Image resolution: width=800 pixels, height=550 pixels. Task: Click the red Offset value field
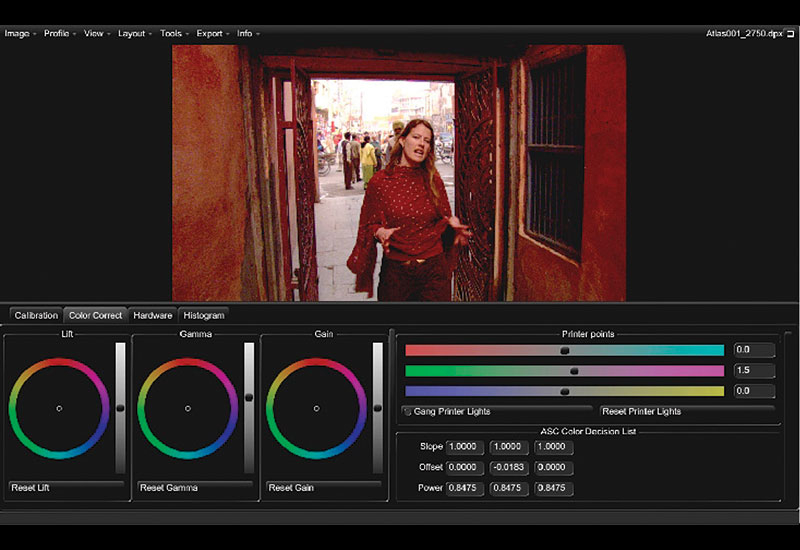pos(464,467)
